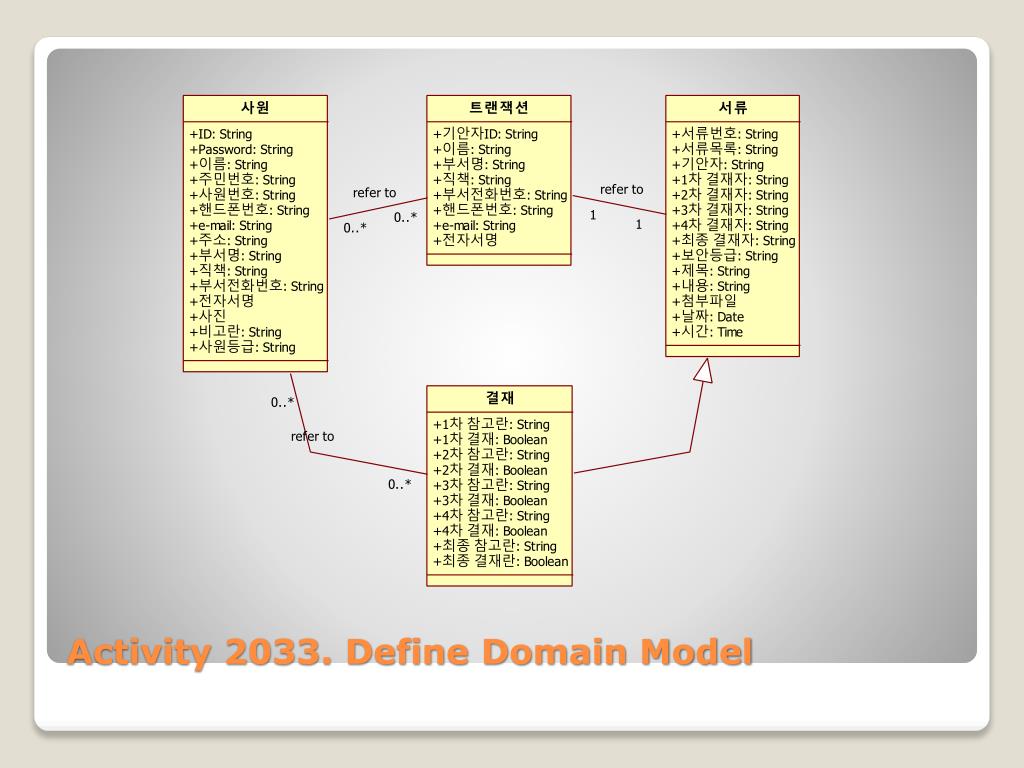Select '+e-mail: String' in the 사원 class
The image size is (1024, 768).
(231, 225)
